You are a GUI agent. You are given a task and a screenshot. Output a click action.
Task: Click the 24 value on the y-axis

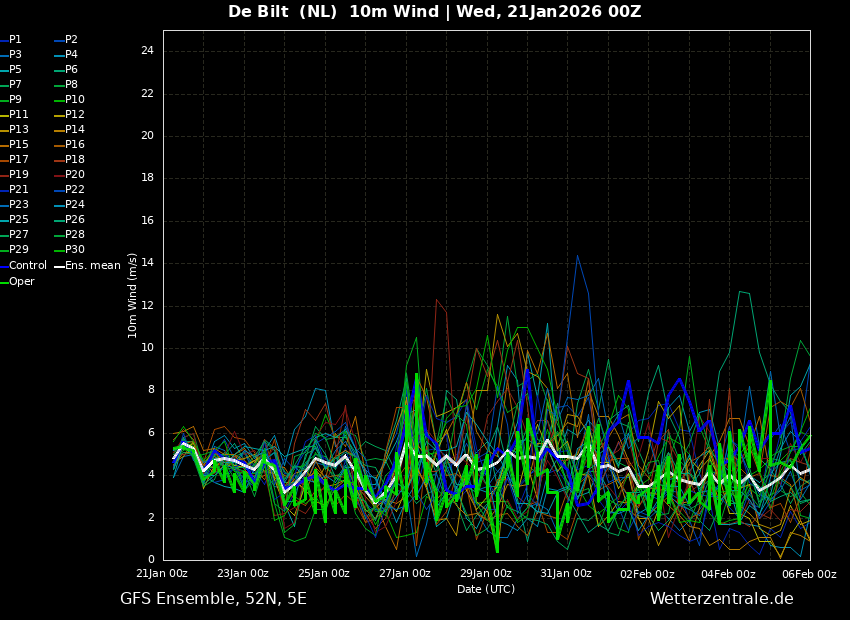[x=146, y=51]
